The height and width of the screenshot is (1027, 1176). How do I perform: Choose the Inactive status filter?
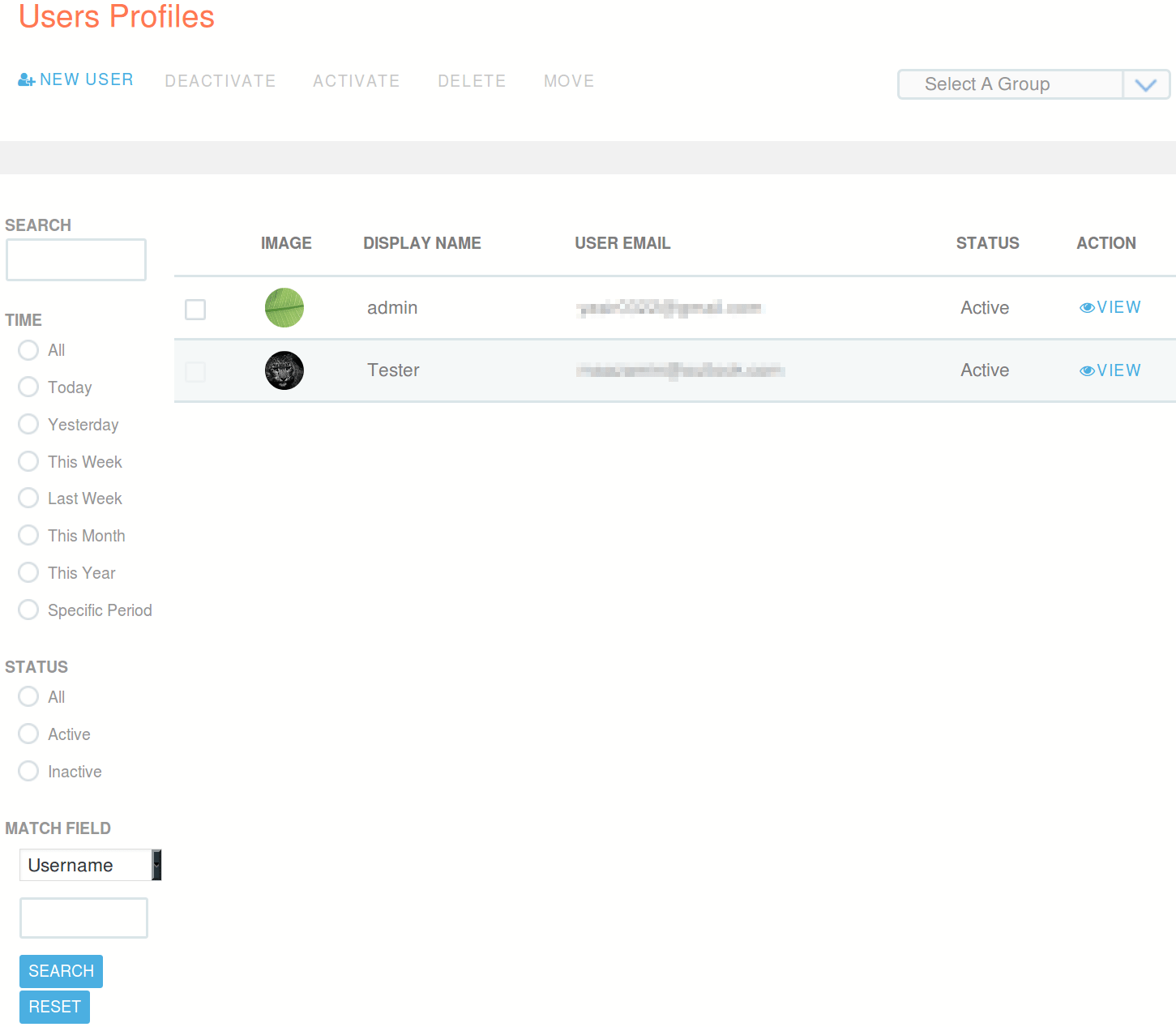coord(28,771)
